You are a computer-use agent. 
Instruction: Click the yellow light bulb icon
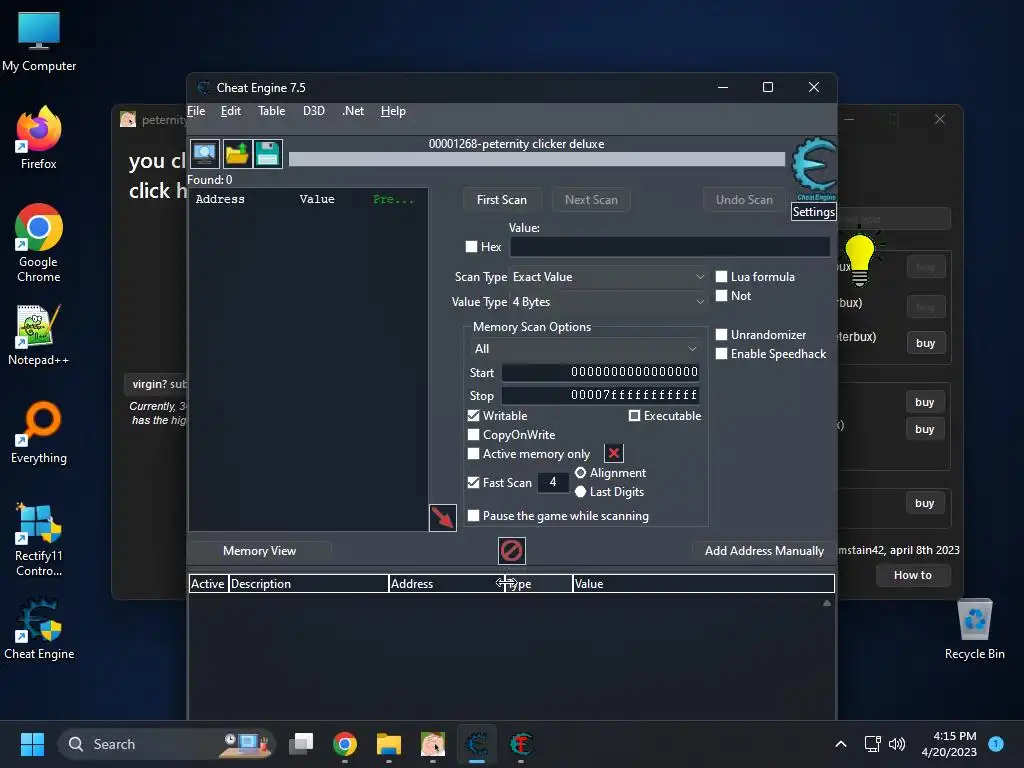pos(859,260)
